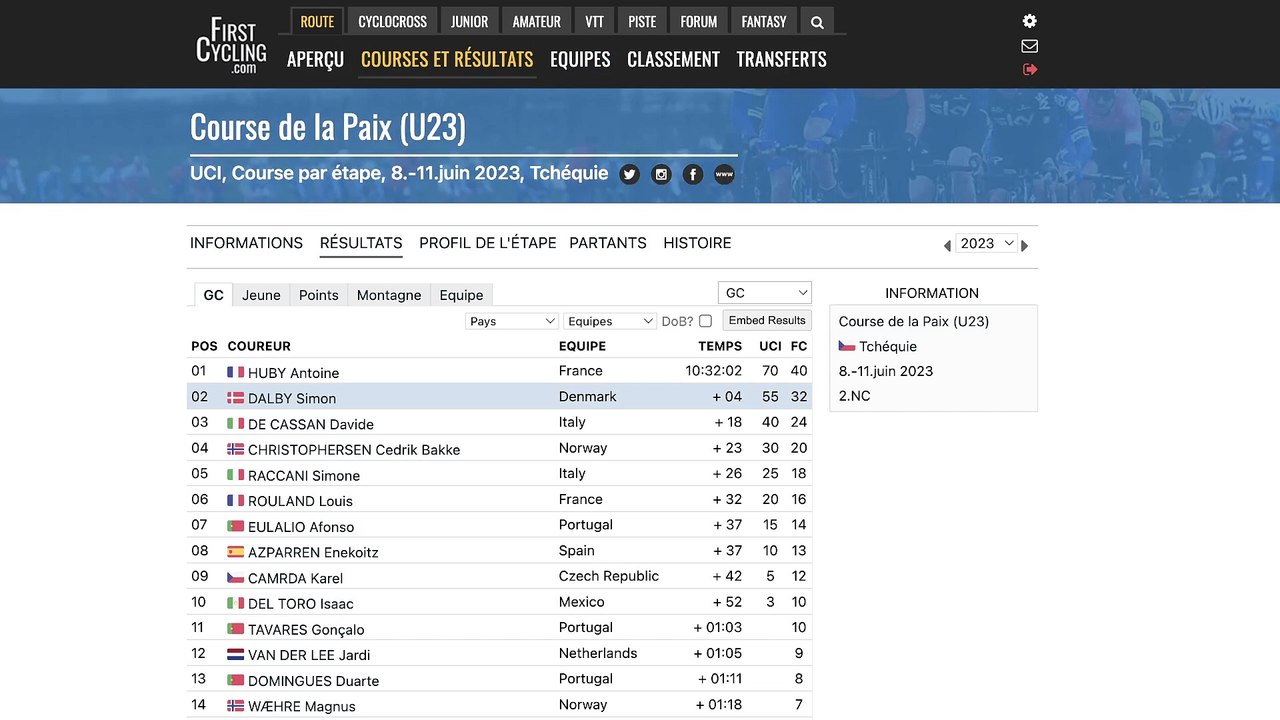Switch to PROFIL DE L'ÉTAPE tab
This screenshot has height=720, width=1280.
click(488, 243)
